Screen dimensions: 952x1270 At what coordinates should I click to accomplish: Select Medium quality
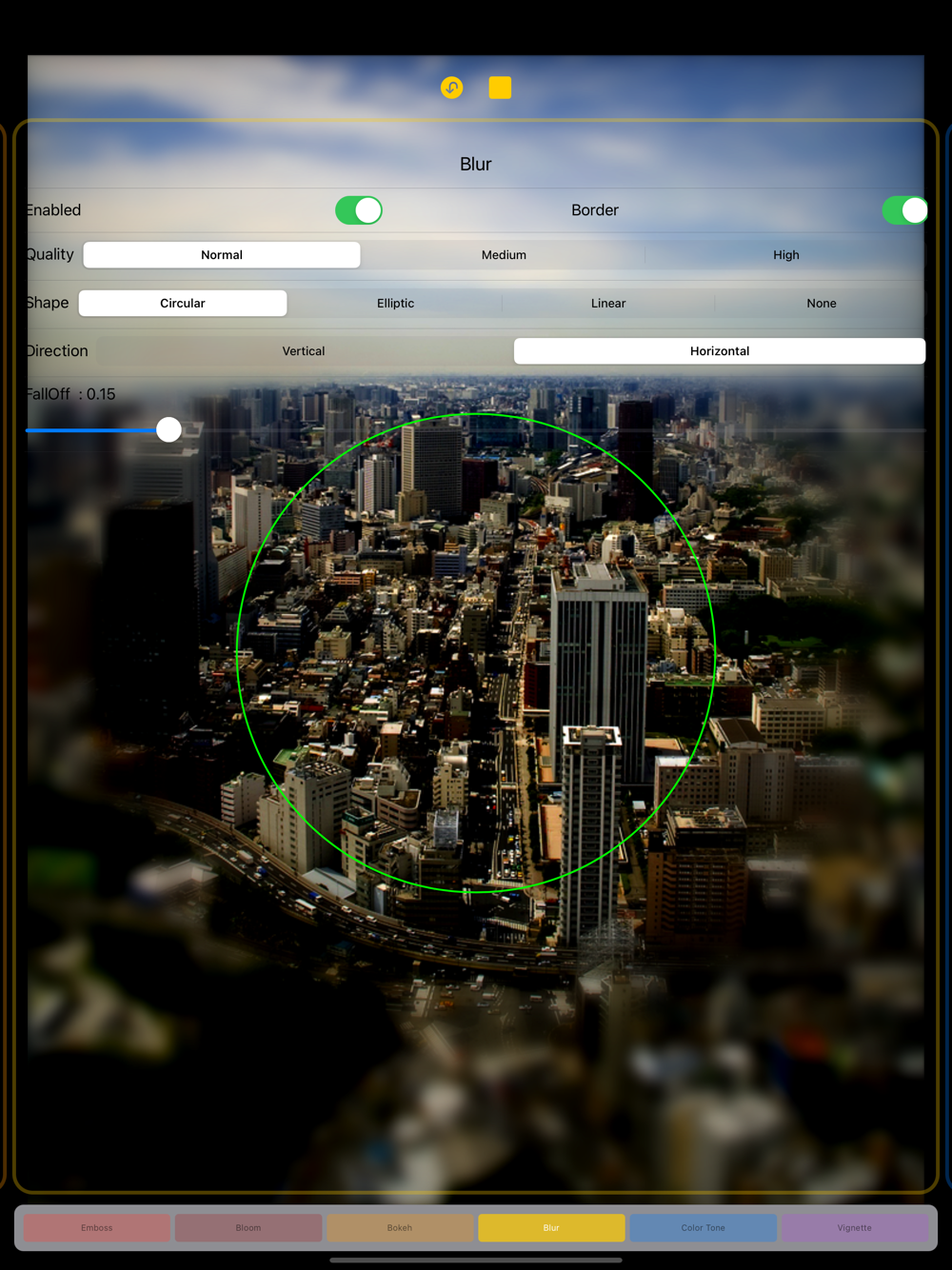(x=504, y=255)
